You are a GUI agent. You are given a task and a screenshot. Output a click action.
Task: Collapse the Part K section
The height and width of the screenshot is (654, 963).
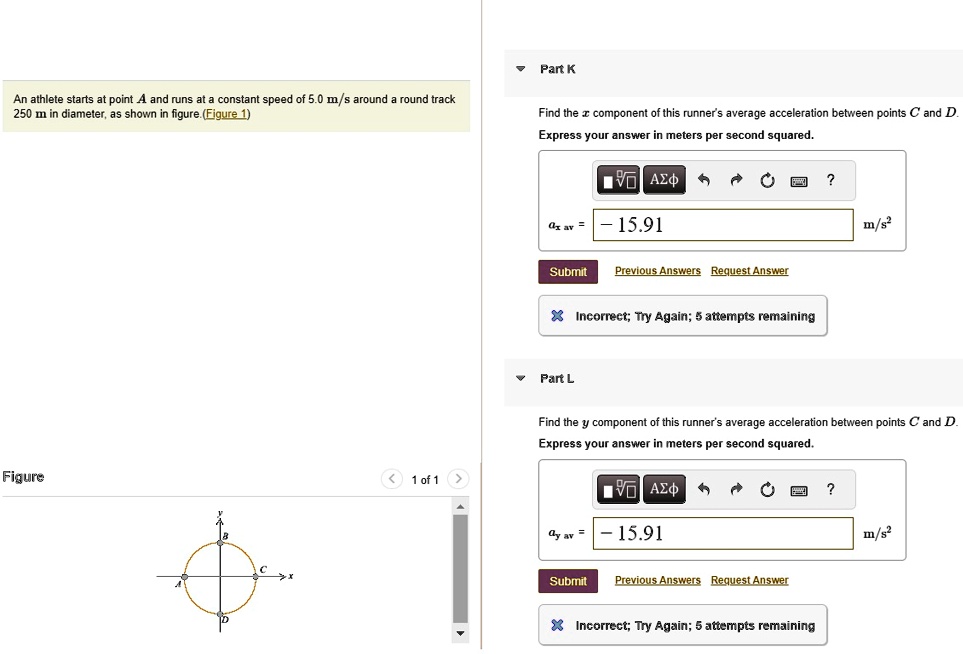click(520, 69)
